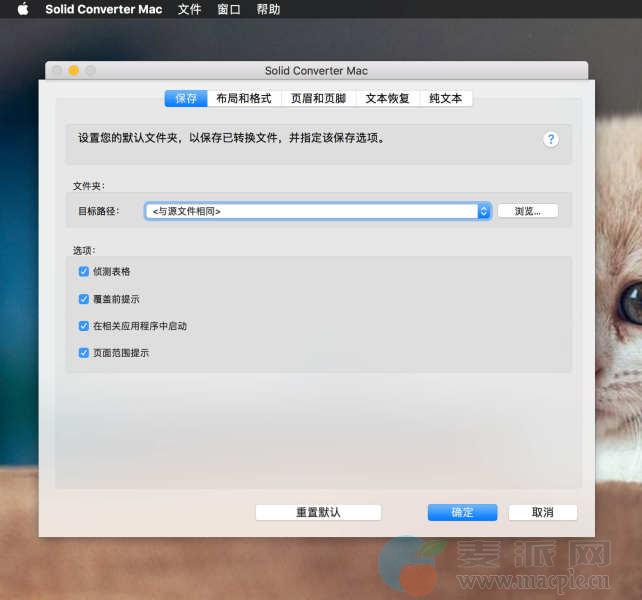642x600 pixels.
Task: Click the 目标路径 combo box field
Action: [x=310, y=211]
